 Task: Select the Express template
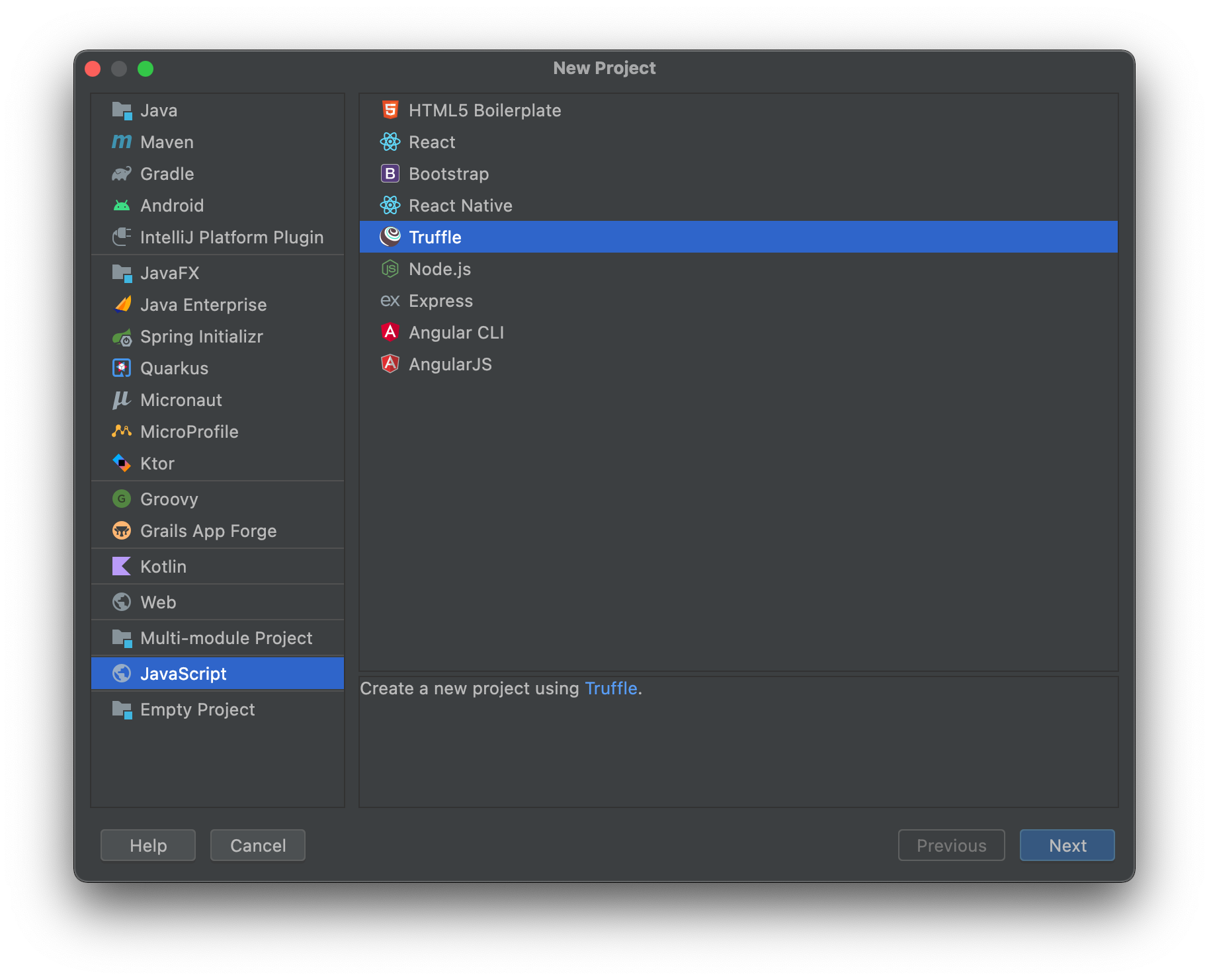(739, 301)
